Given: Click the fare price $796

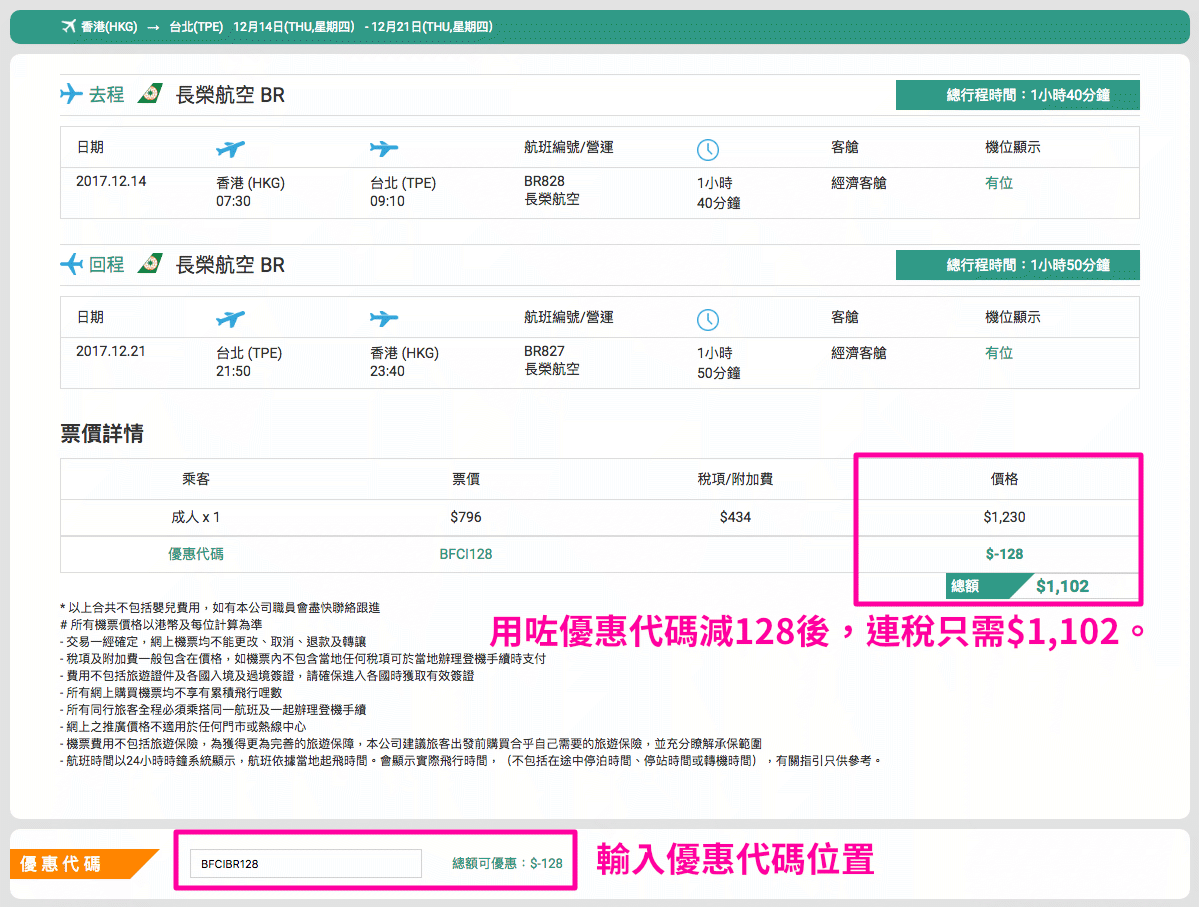Looking at the screenshot, I should pyautogui.click(x=466, y=517).
